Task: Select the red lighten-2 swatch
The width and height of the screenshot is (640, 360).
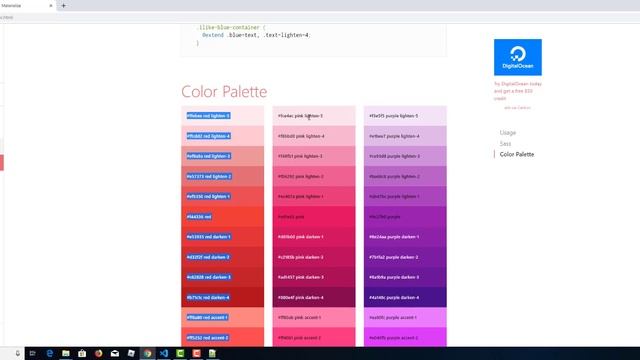Action: tap(222, 176)
